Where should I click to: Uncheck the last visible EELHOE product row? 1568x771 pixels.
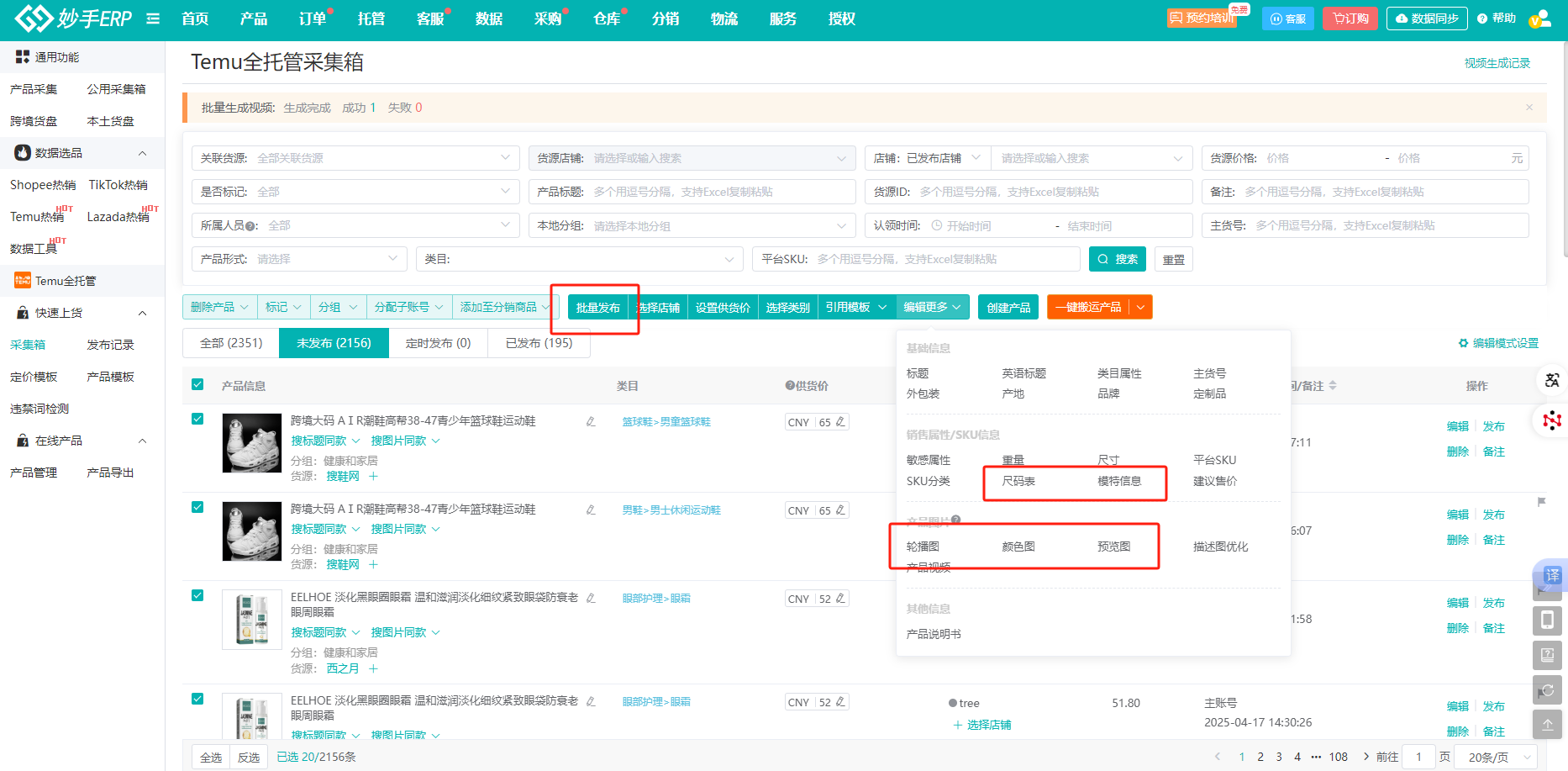(197, 699)
